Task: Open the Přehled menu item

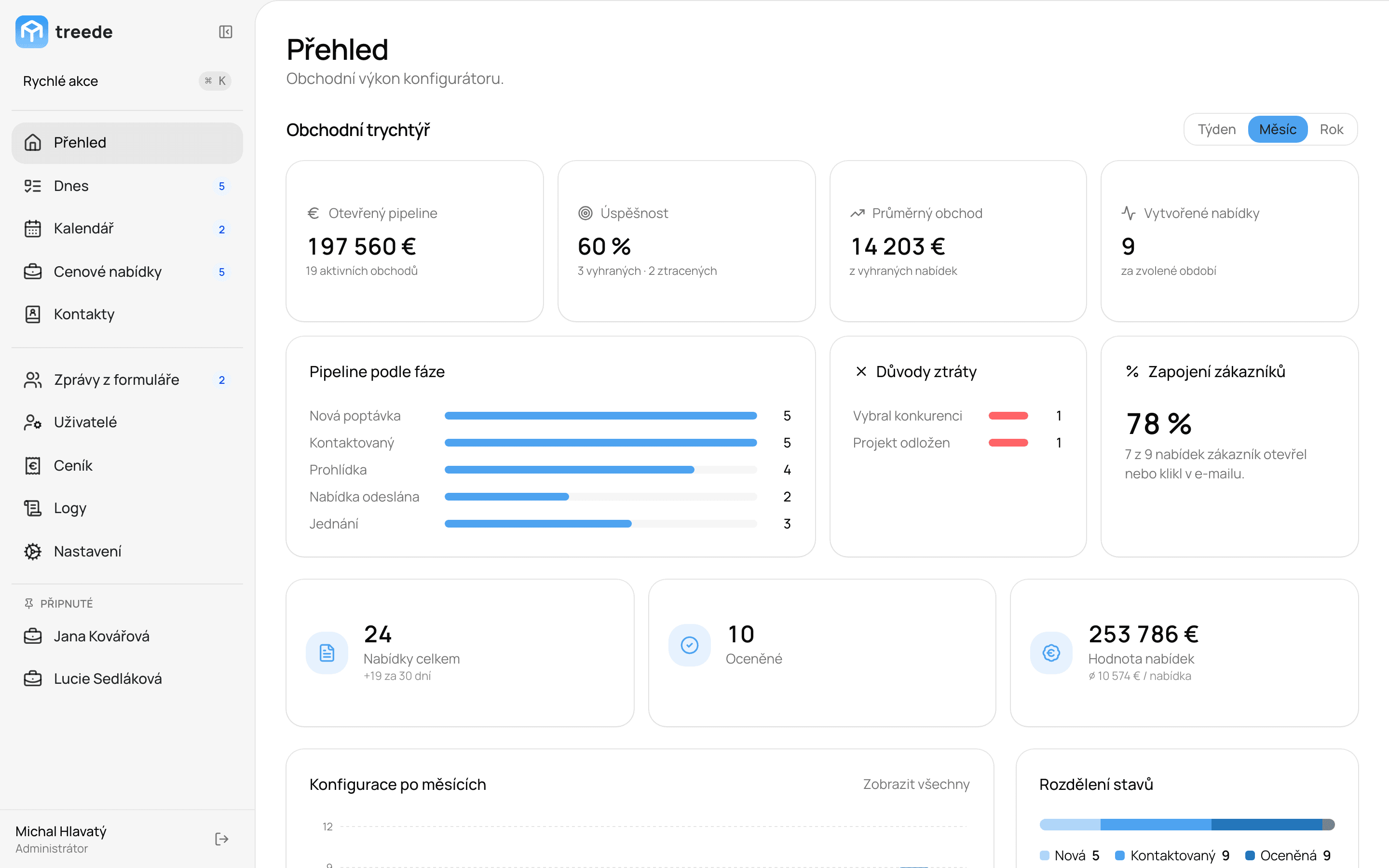Action: pos(127,142)
